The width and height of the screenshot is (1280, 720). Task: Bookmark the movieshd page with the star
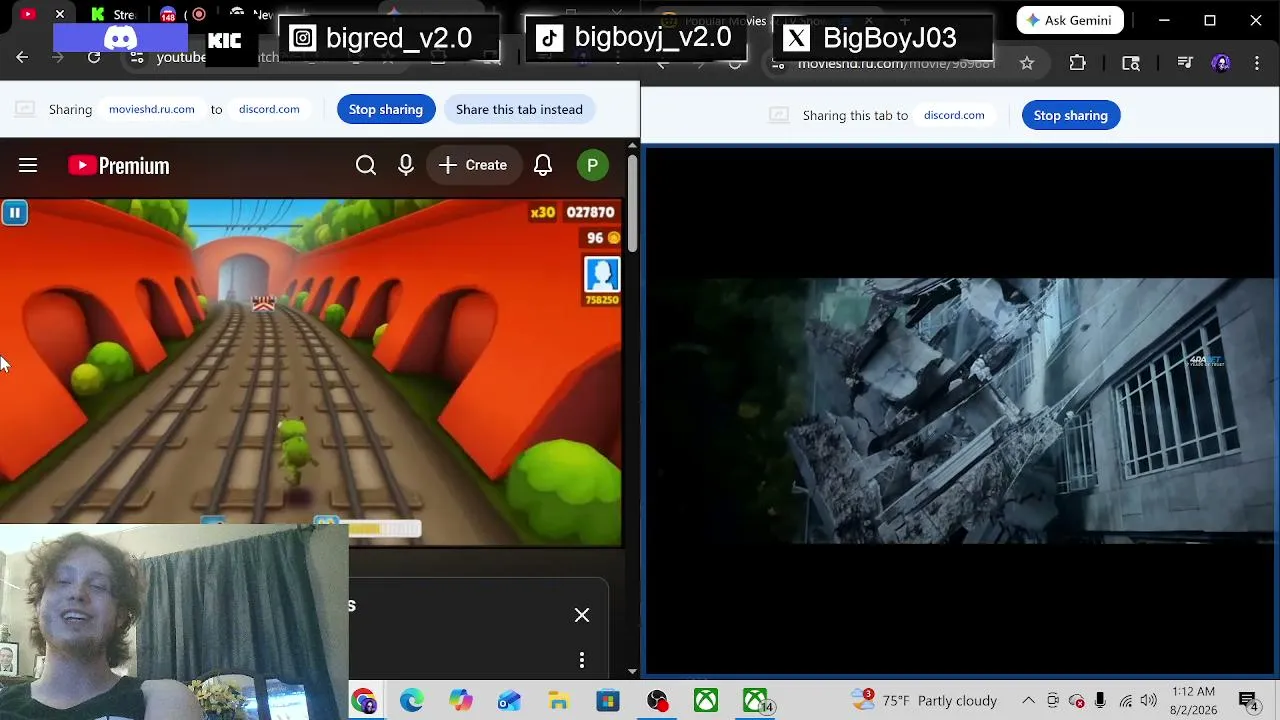click(1027, 63)
